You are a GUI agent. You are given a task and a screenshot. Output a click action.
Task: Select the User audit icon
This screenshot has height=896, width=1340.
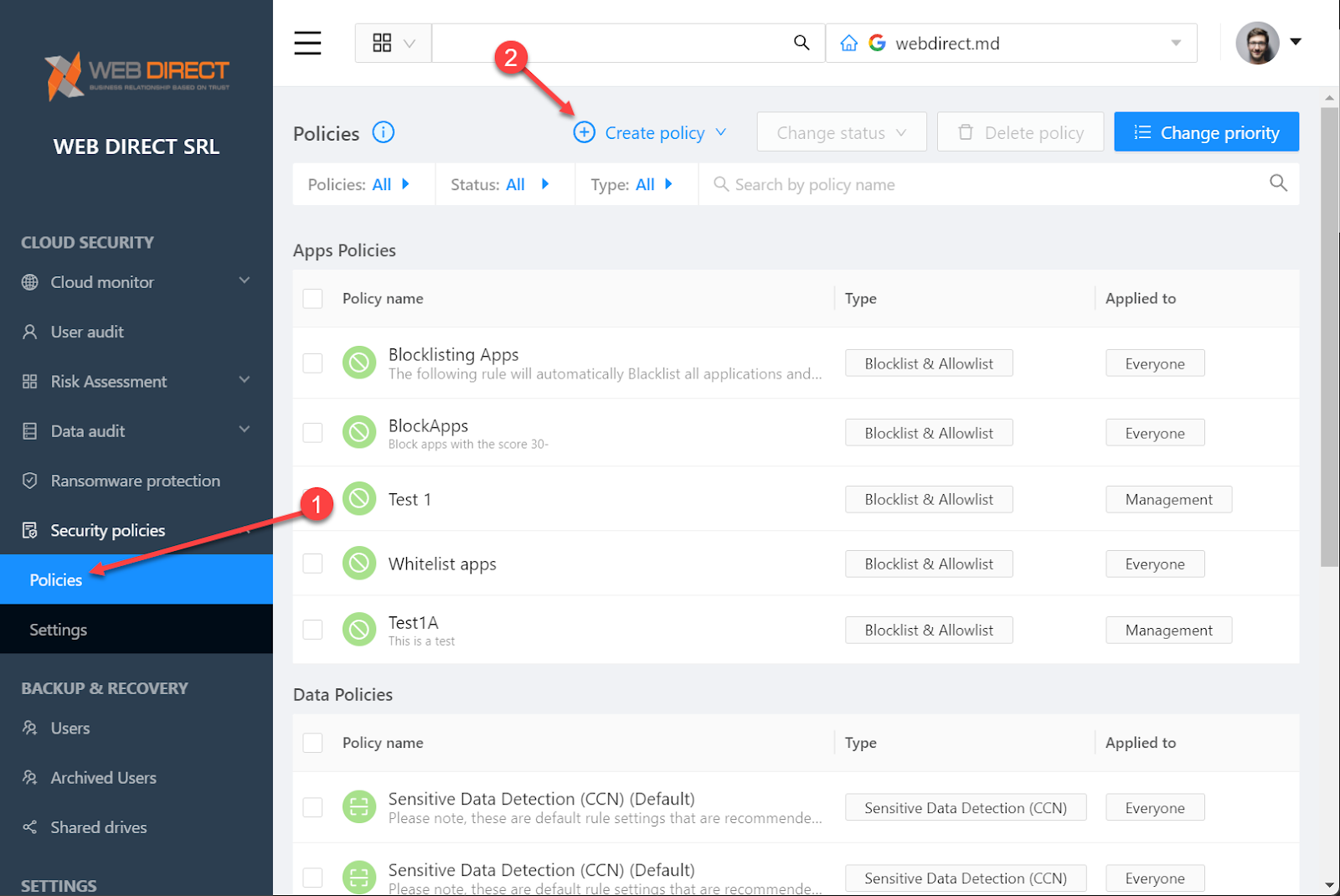(x=30, y=332)
